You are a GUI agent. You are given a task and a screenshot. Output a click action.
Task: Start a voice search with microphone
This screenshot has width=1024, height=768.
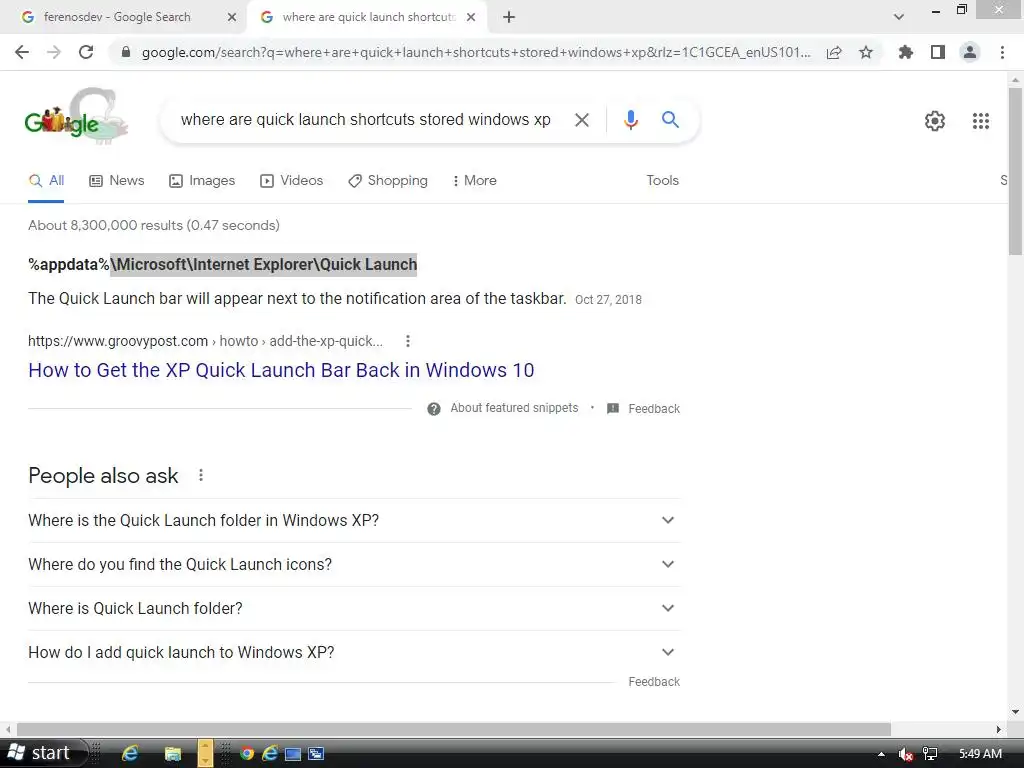[631, 120]
